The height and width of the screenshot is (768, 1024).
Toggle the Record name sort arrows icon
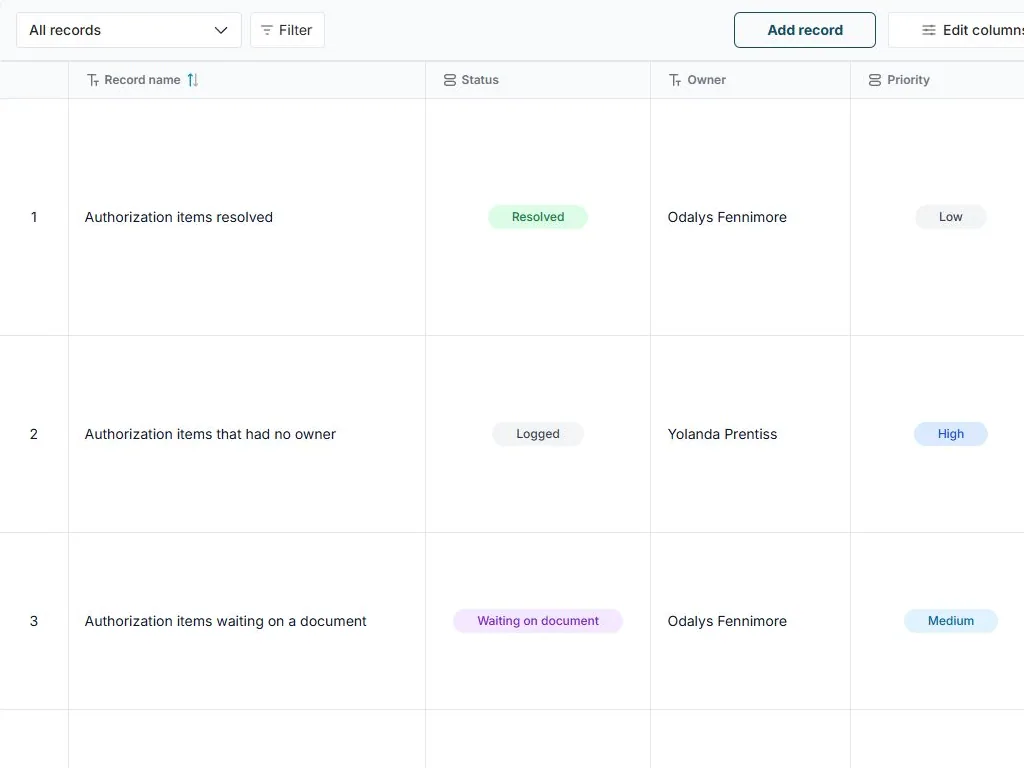point(193,80)
